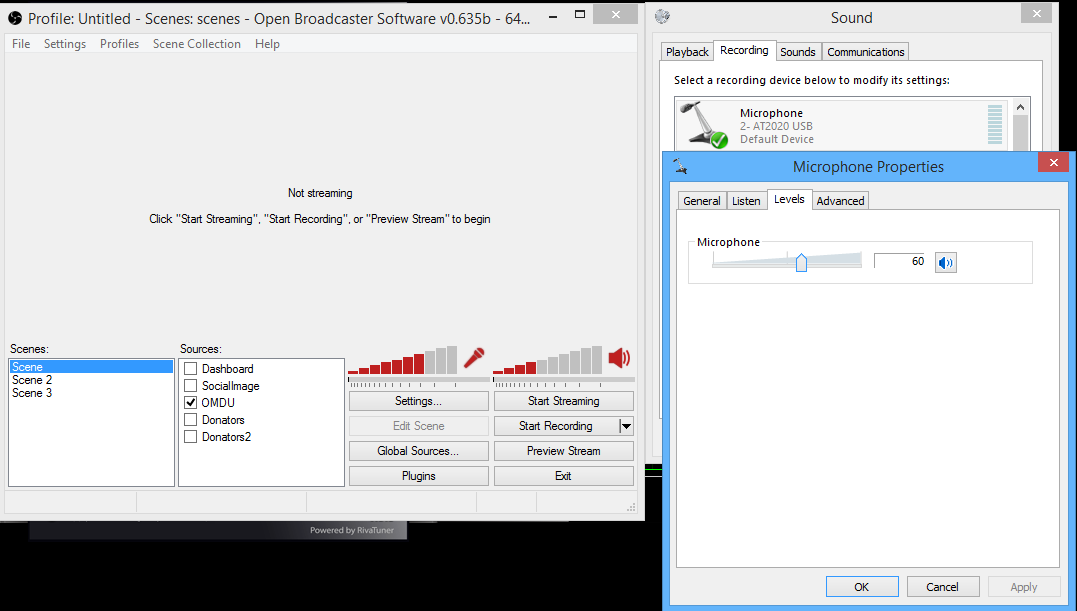
Task: Click the OBS logo in the title bar
Action: tap(15, 18)
